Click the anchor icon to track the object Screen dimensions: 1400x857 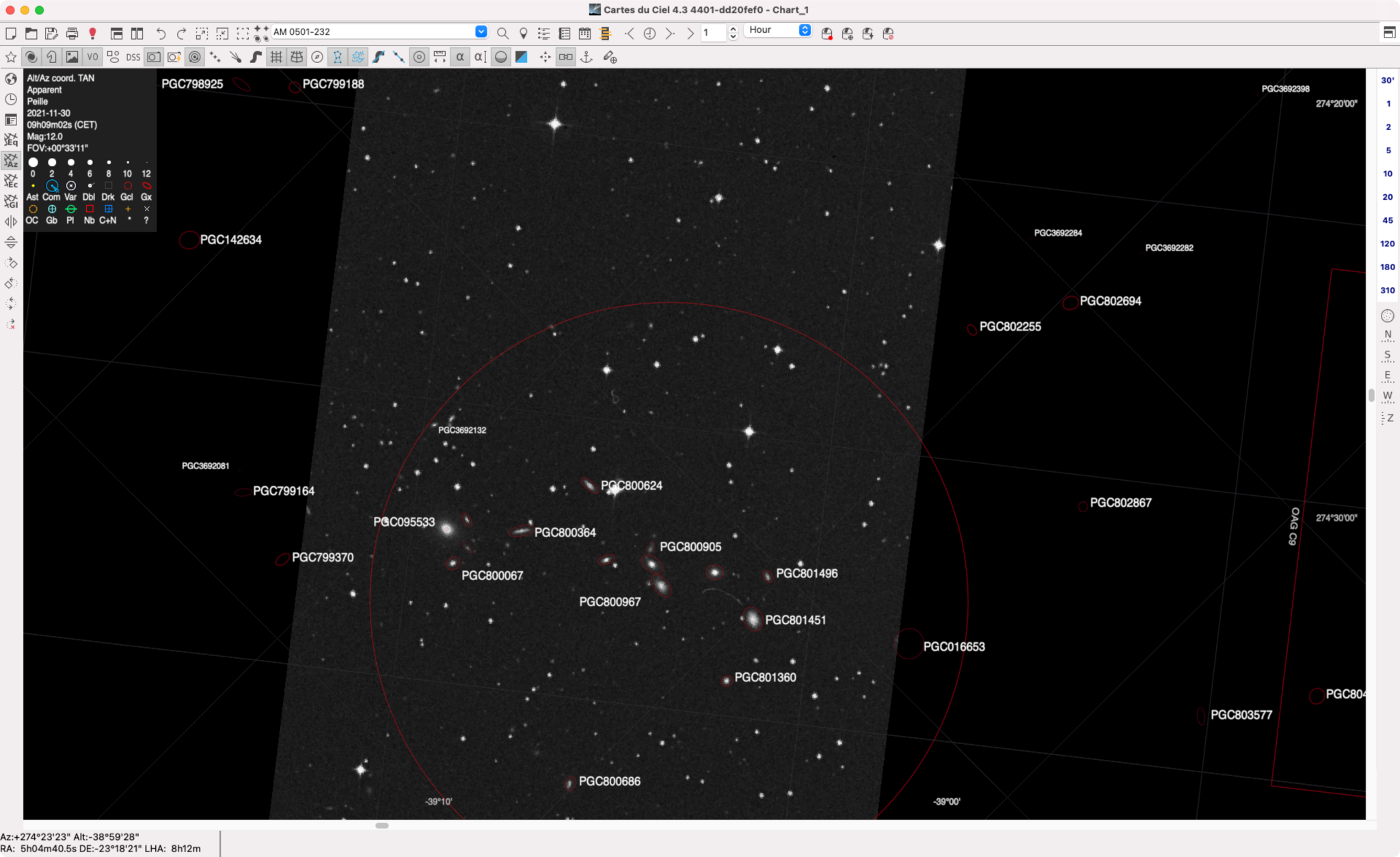[587, 57]
